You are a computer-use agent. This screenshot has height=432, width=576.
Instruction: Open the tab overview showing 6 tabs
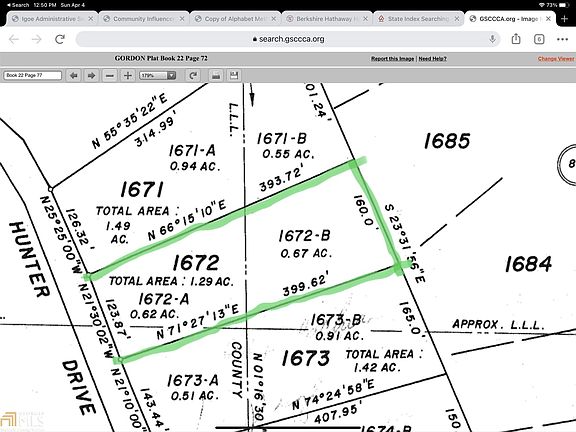pos(539,39)
